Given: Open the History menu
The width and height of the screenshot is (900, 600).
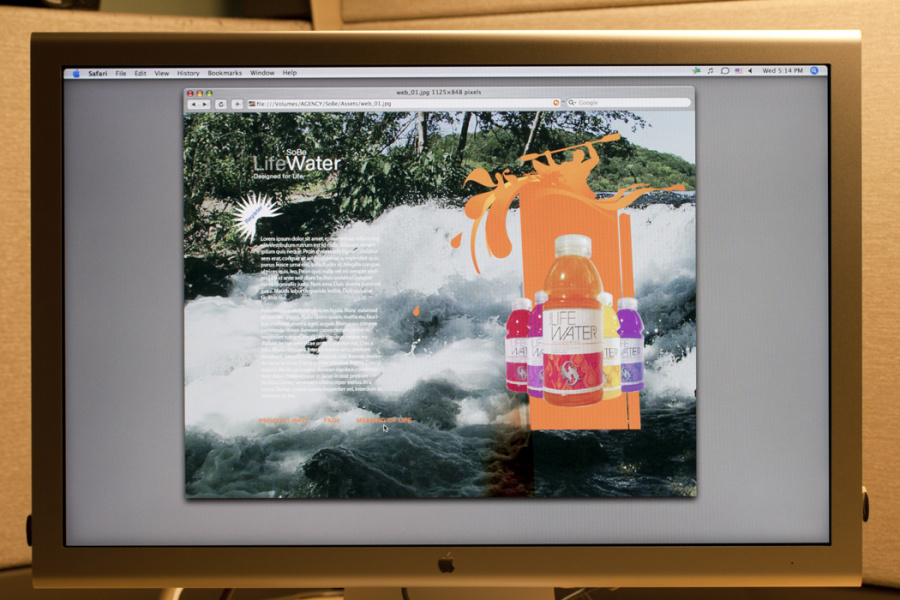Looking at the screenshot, I should [x=188, y=73].
